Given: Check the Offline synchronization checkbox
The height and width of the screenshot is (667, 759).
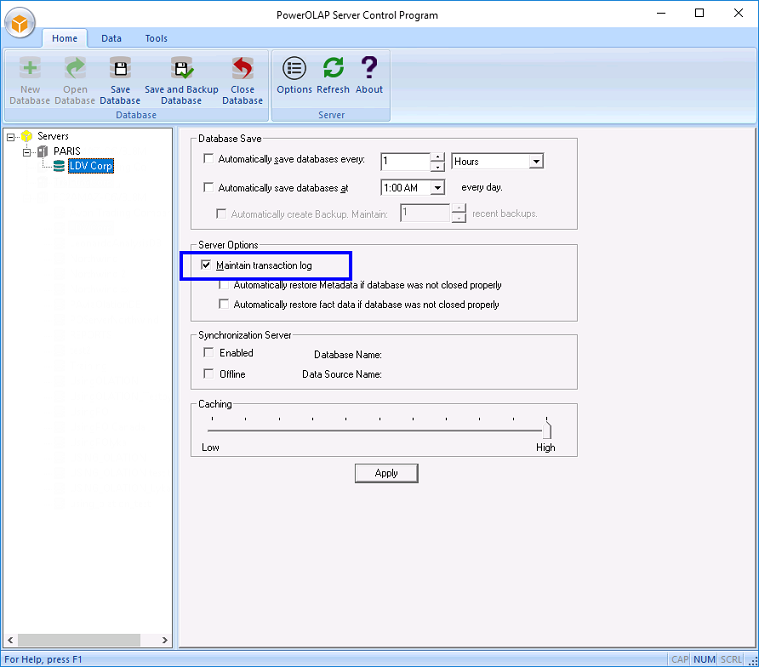Looking at the screenshot, I should (208, 374).
